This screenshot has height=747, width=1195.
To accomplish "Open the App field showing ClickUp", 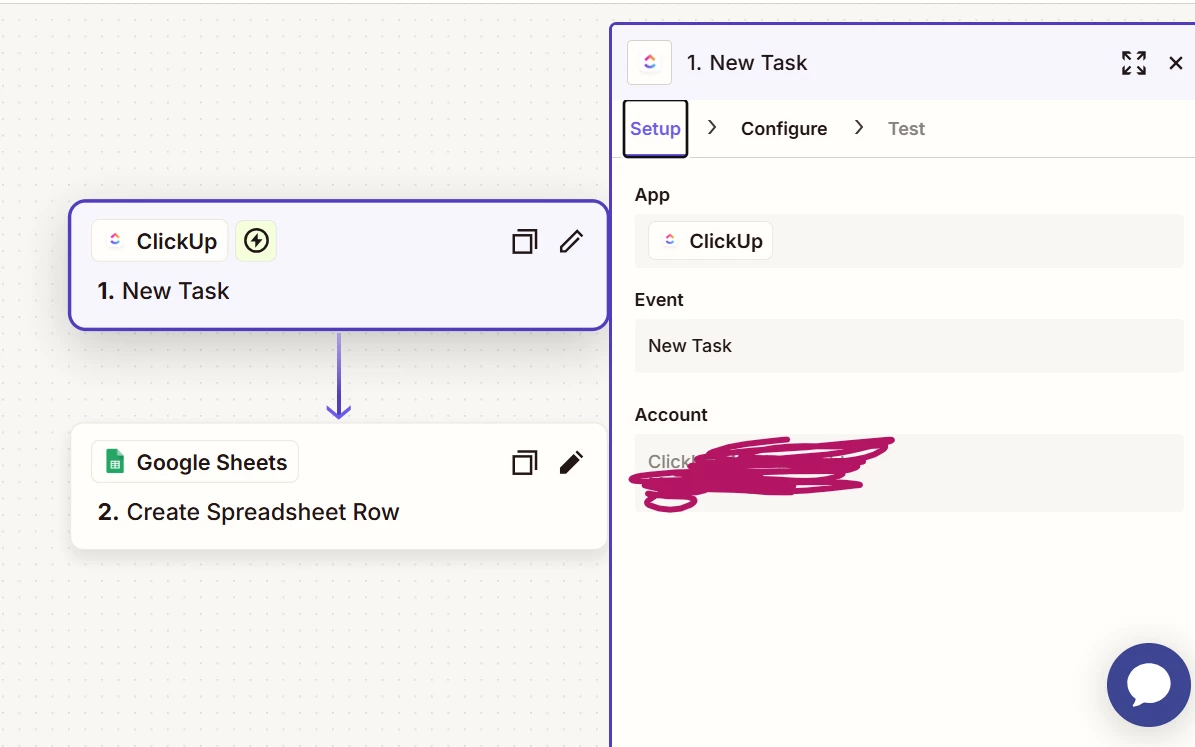I will pos(909,241).
